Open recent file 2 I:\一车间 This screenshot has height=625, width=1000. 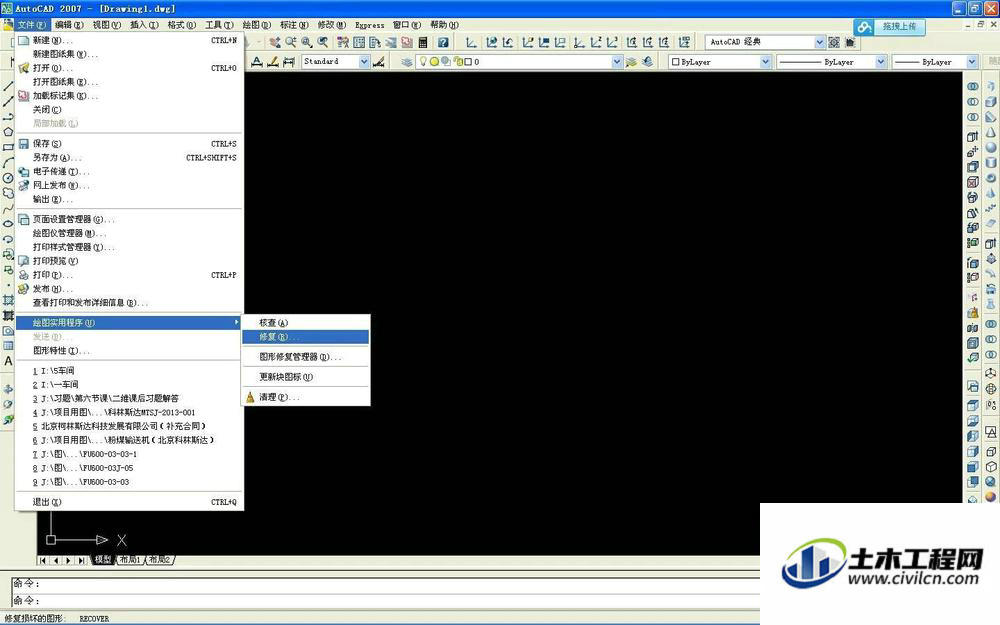click(128, 385)
